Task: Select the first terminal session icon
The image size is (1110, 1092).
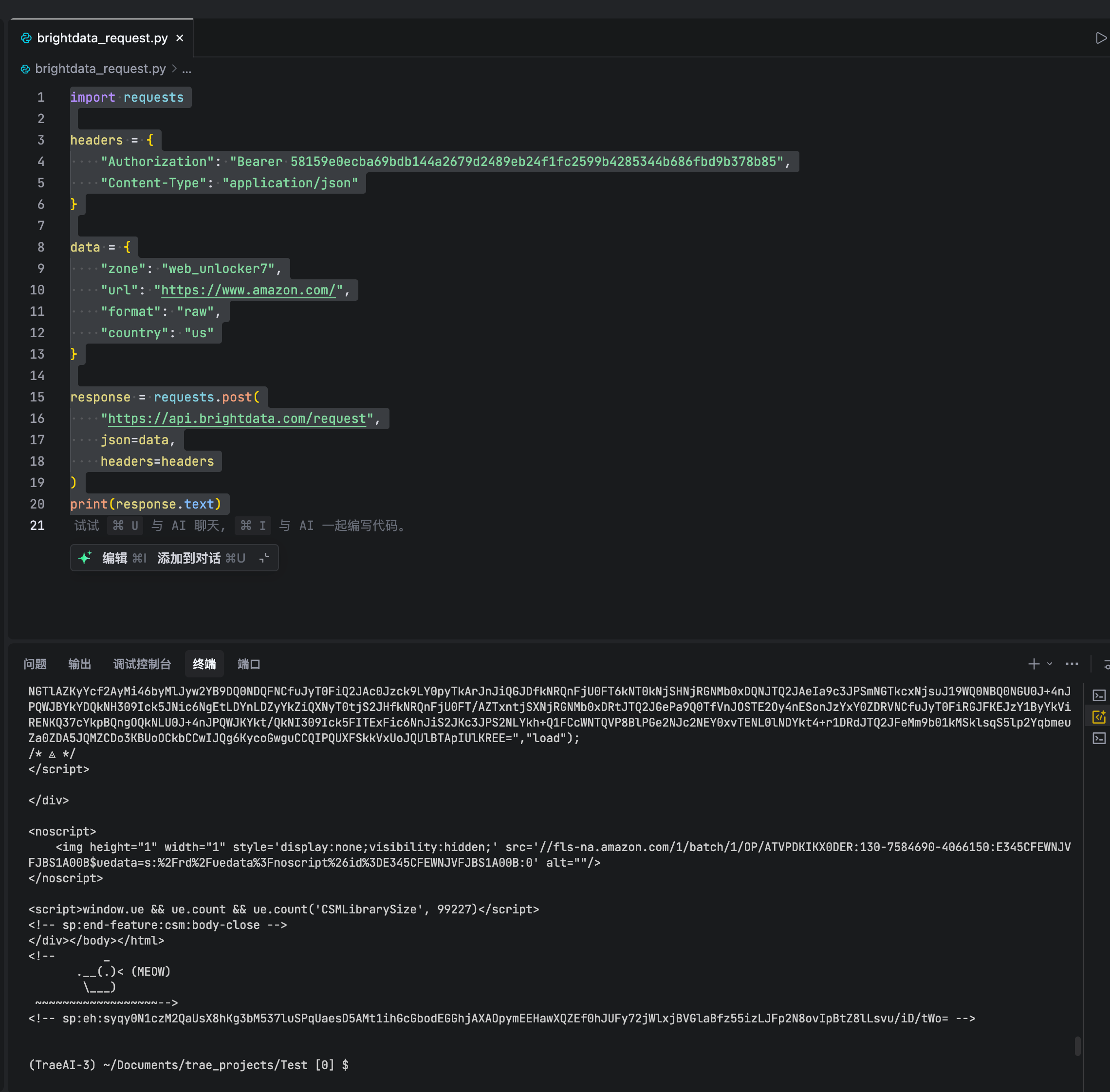Action: [x=1098, y=695]
